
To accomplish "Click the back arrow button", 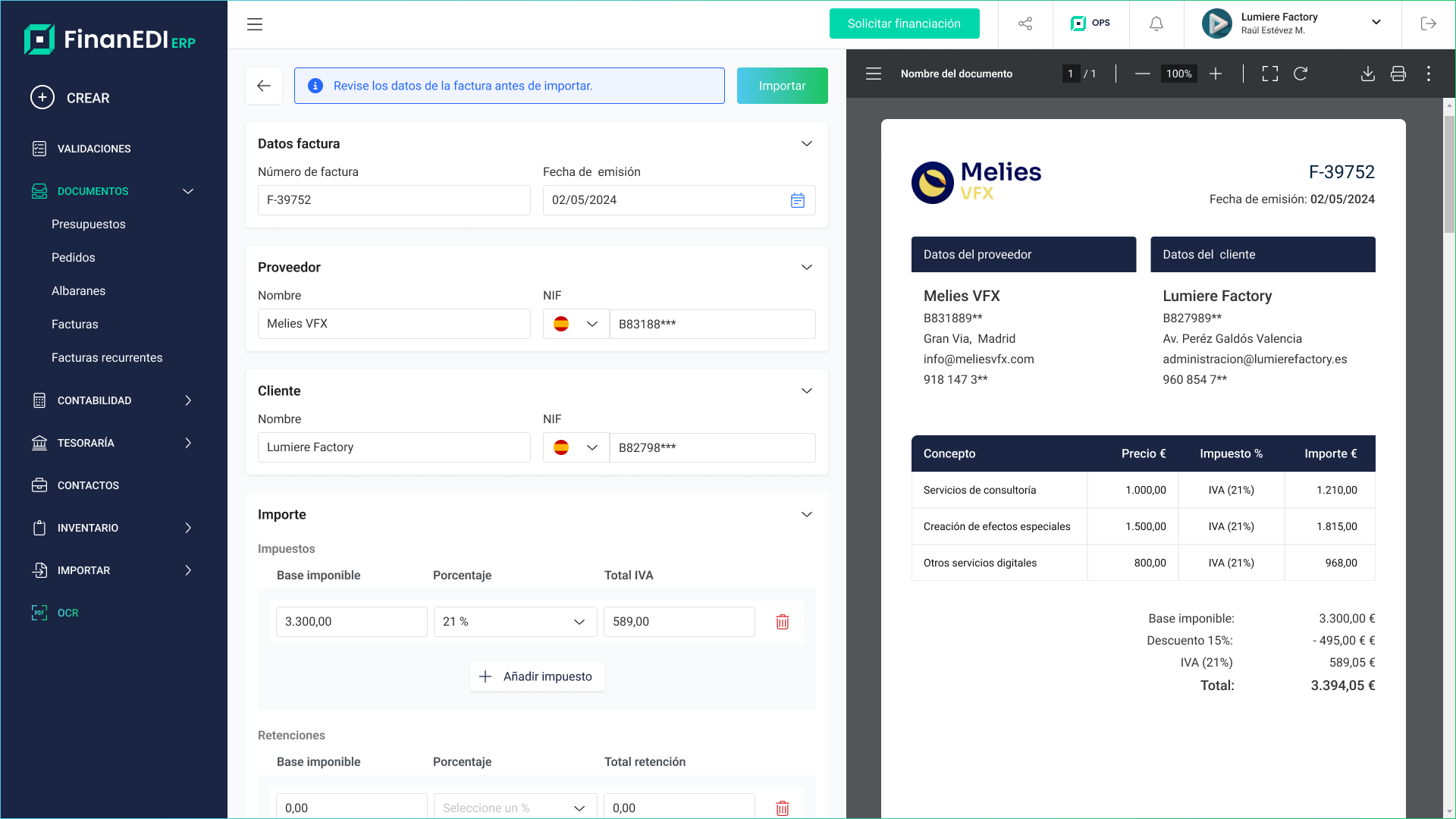I will point(264,86).
